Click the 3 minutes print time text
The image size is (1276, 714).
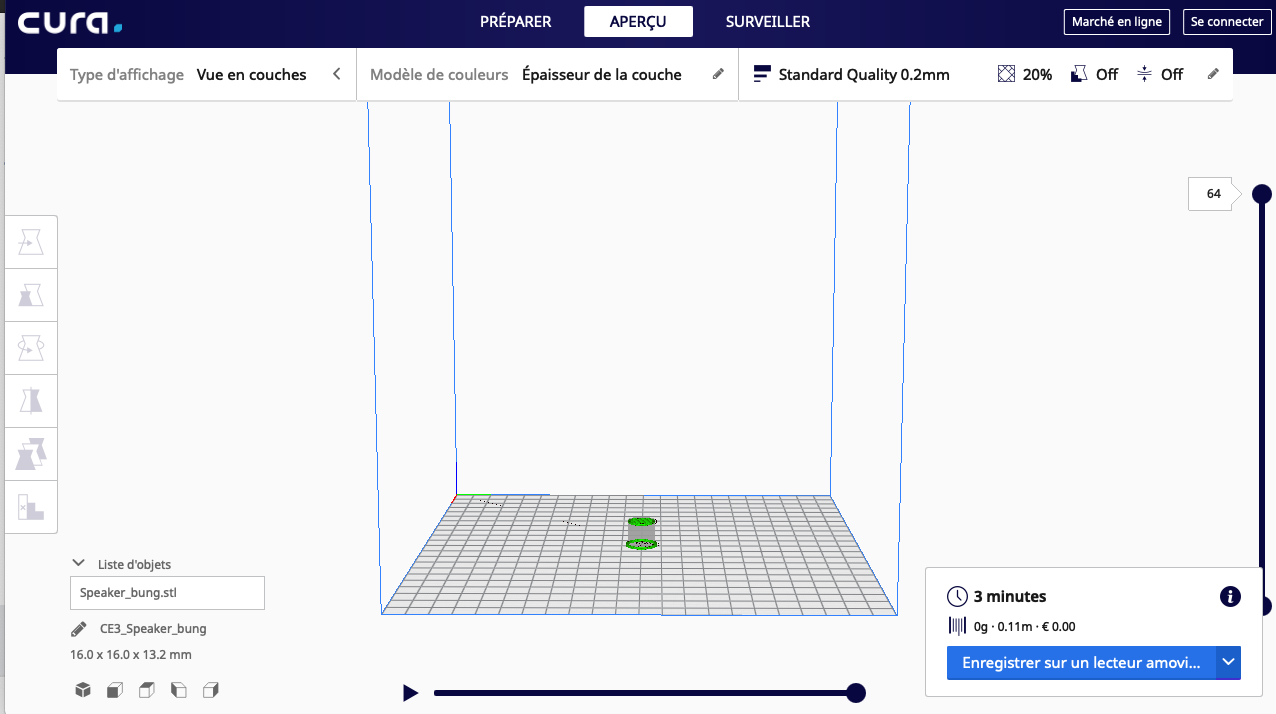pos(1010,597)
